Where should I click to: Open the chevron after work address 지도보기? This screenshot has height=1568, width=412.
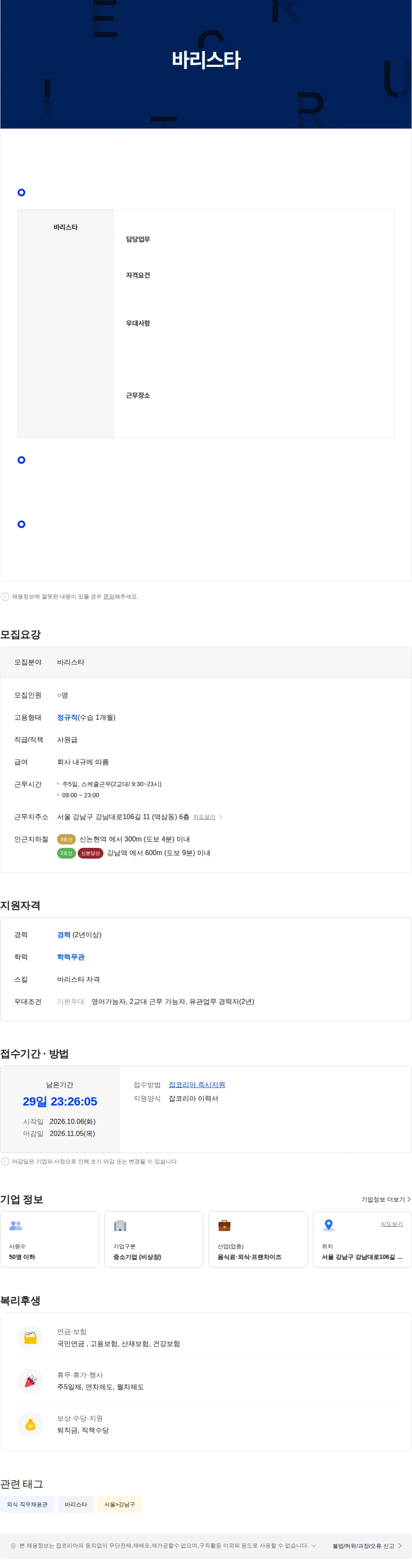(221, 817)
